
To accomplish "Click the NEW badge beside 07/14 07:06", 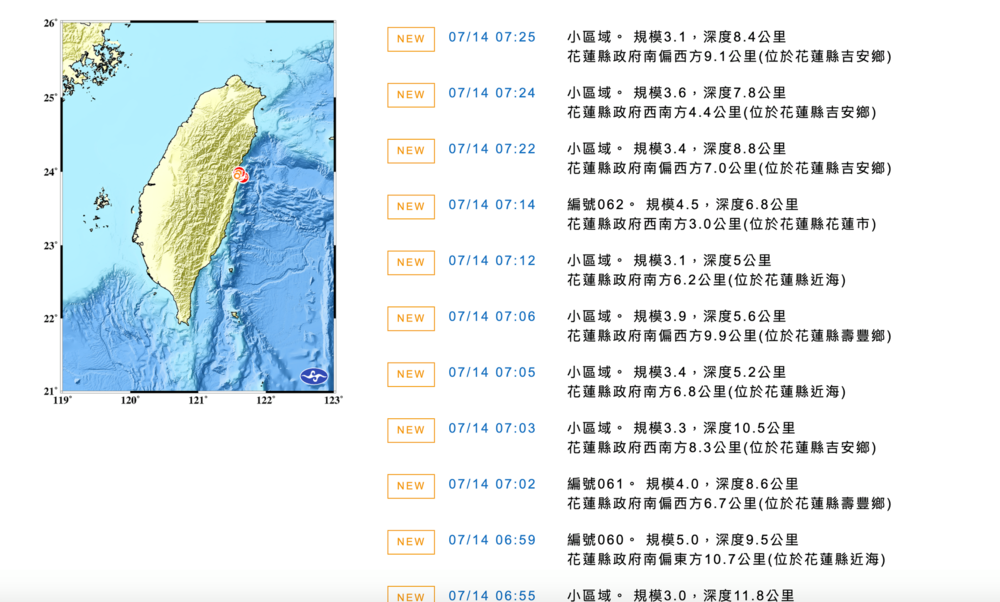I will click(x=410, y=317).
